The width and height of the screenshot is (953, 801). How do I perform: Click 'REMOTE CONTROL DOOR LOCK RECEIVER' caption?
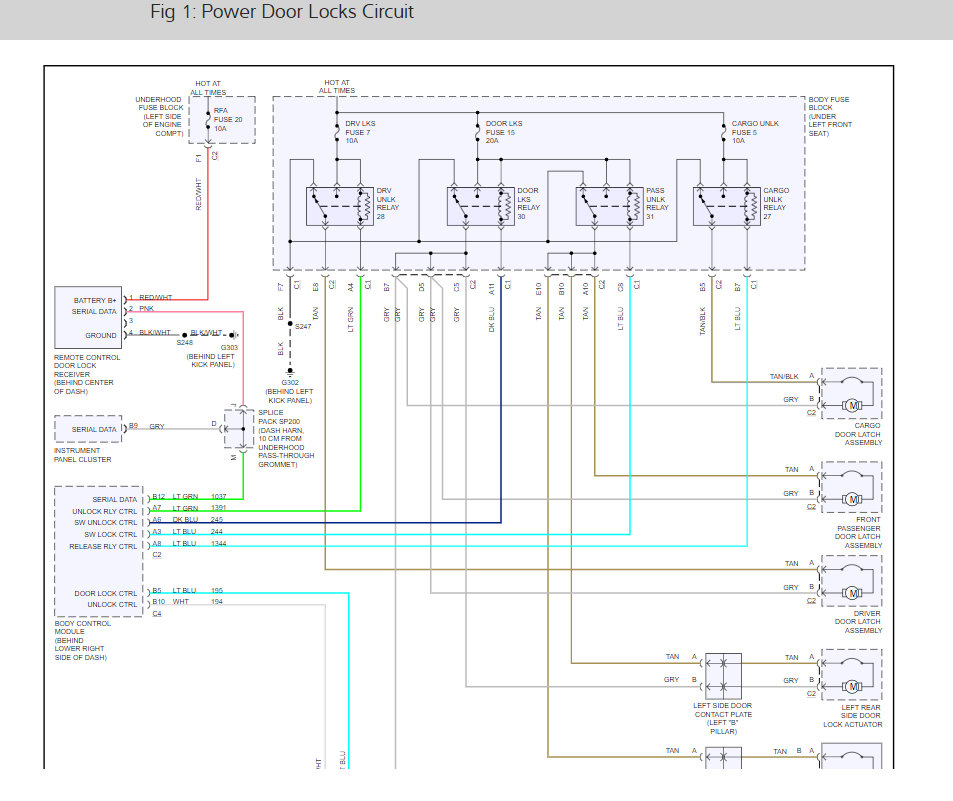87,374
